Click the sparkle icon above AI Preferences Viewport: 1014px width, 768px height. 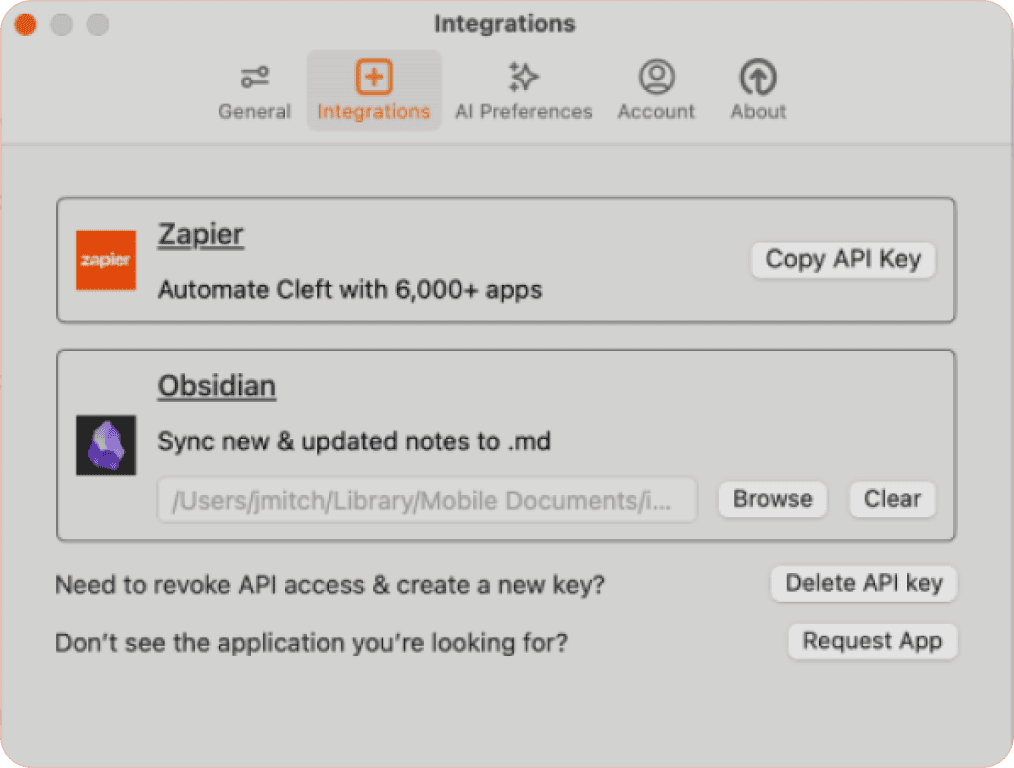pos(523,75)
